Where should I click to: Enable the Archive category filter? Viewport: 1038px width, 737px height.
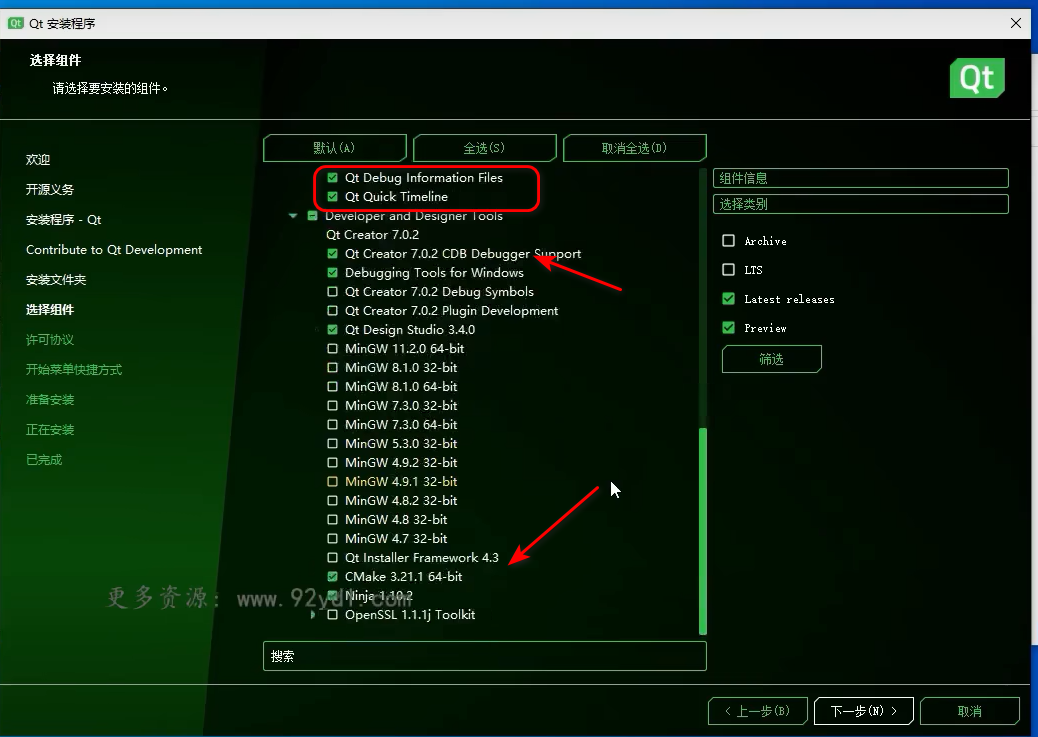728,240
